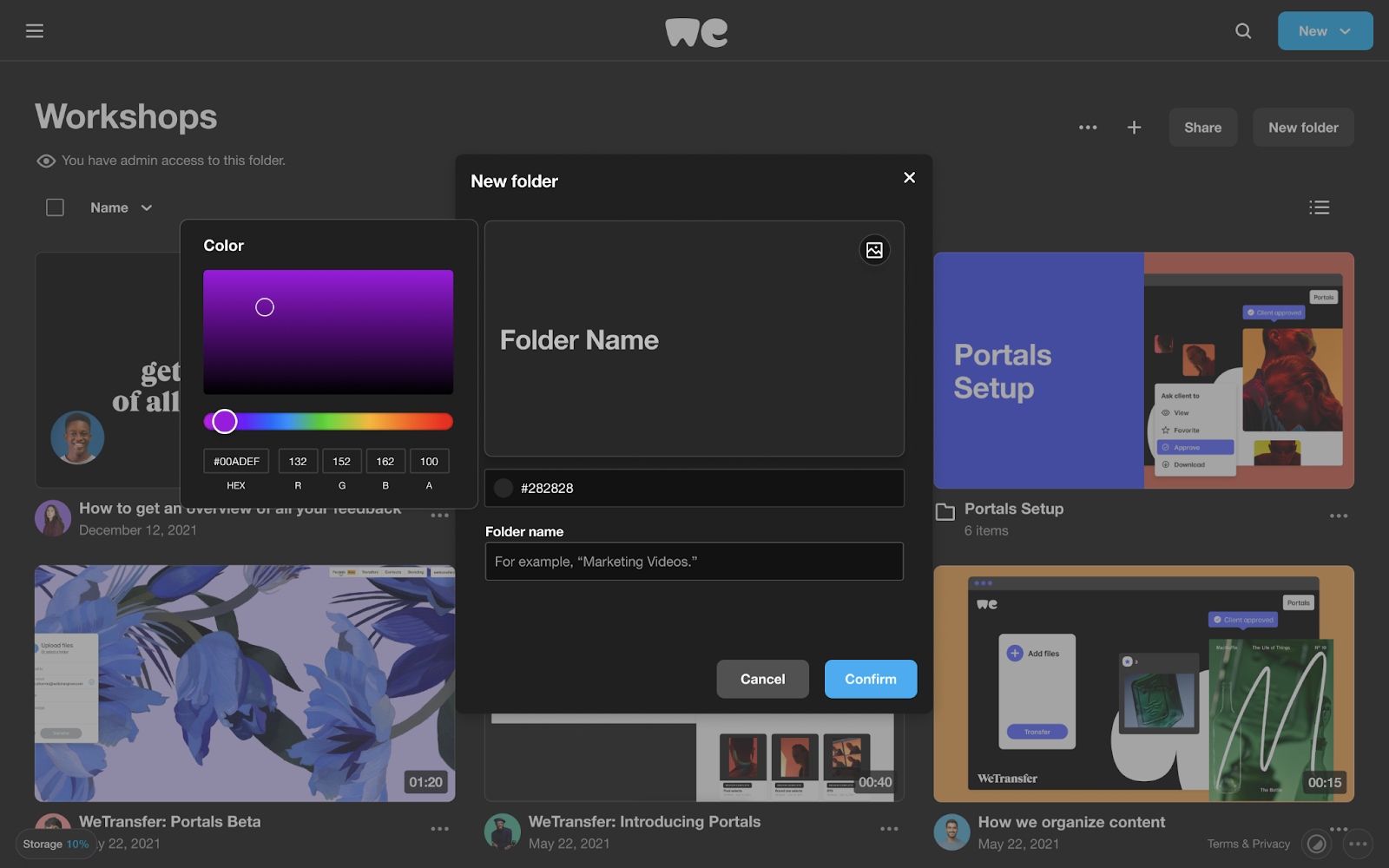Click into the Folder name text field
Viewport: 1389px width, 868px height.
[694, 562]
